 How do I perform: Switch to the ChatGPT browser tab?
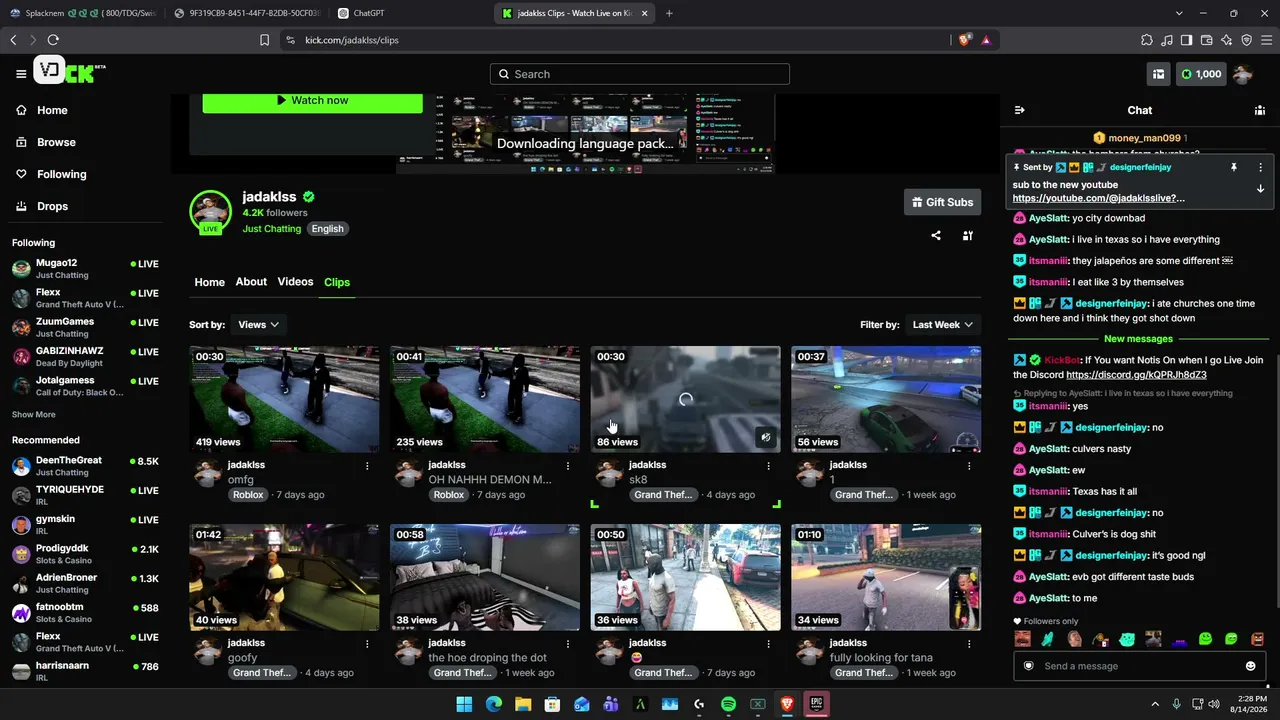point(410,13)
